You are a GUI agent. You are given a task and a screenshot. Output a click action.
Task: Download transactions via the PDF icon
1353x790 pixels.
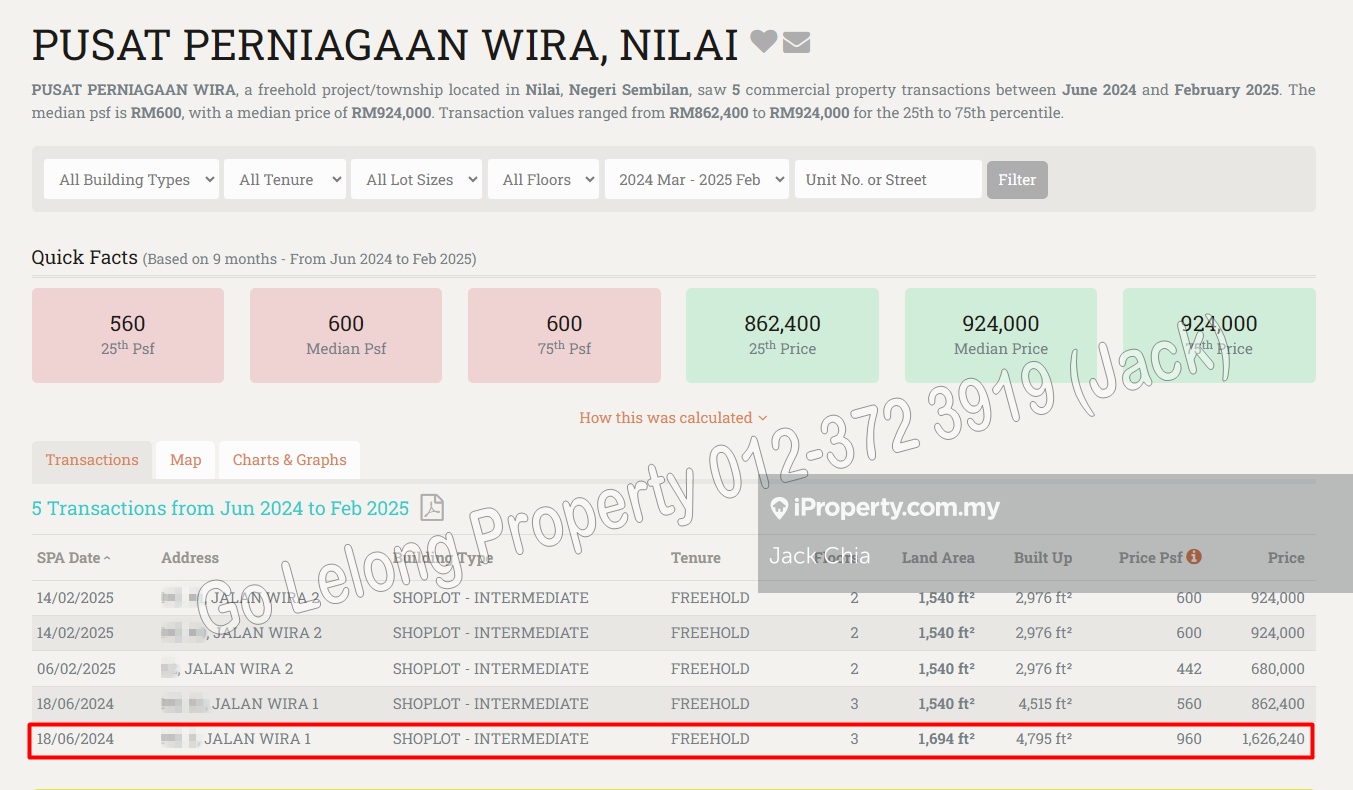tap(431, 508)
